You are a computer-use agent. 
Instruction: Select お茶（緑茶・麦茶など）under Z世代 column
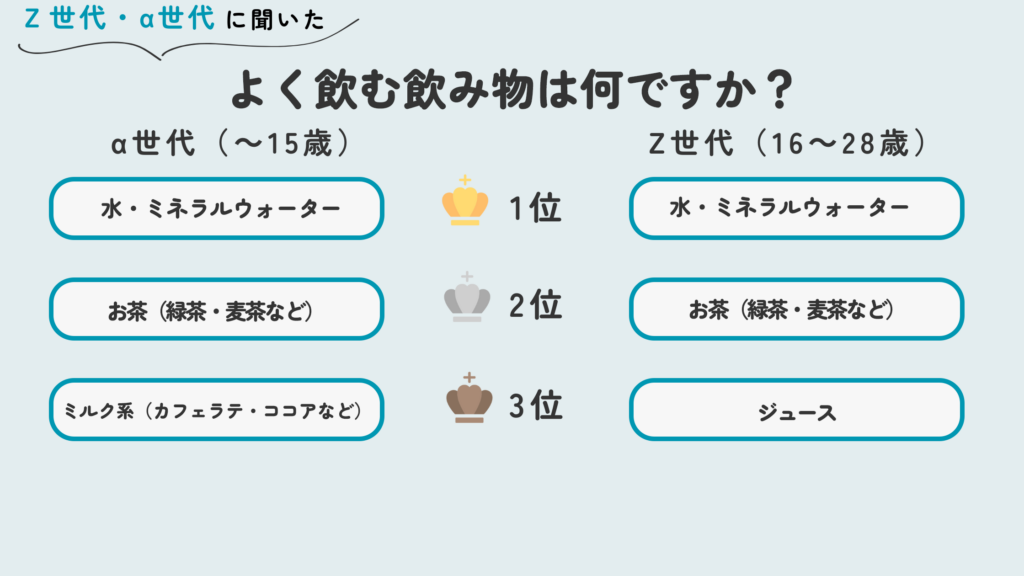(x=796, y=309)
